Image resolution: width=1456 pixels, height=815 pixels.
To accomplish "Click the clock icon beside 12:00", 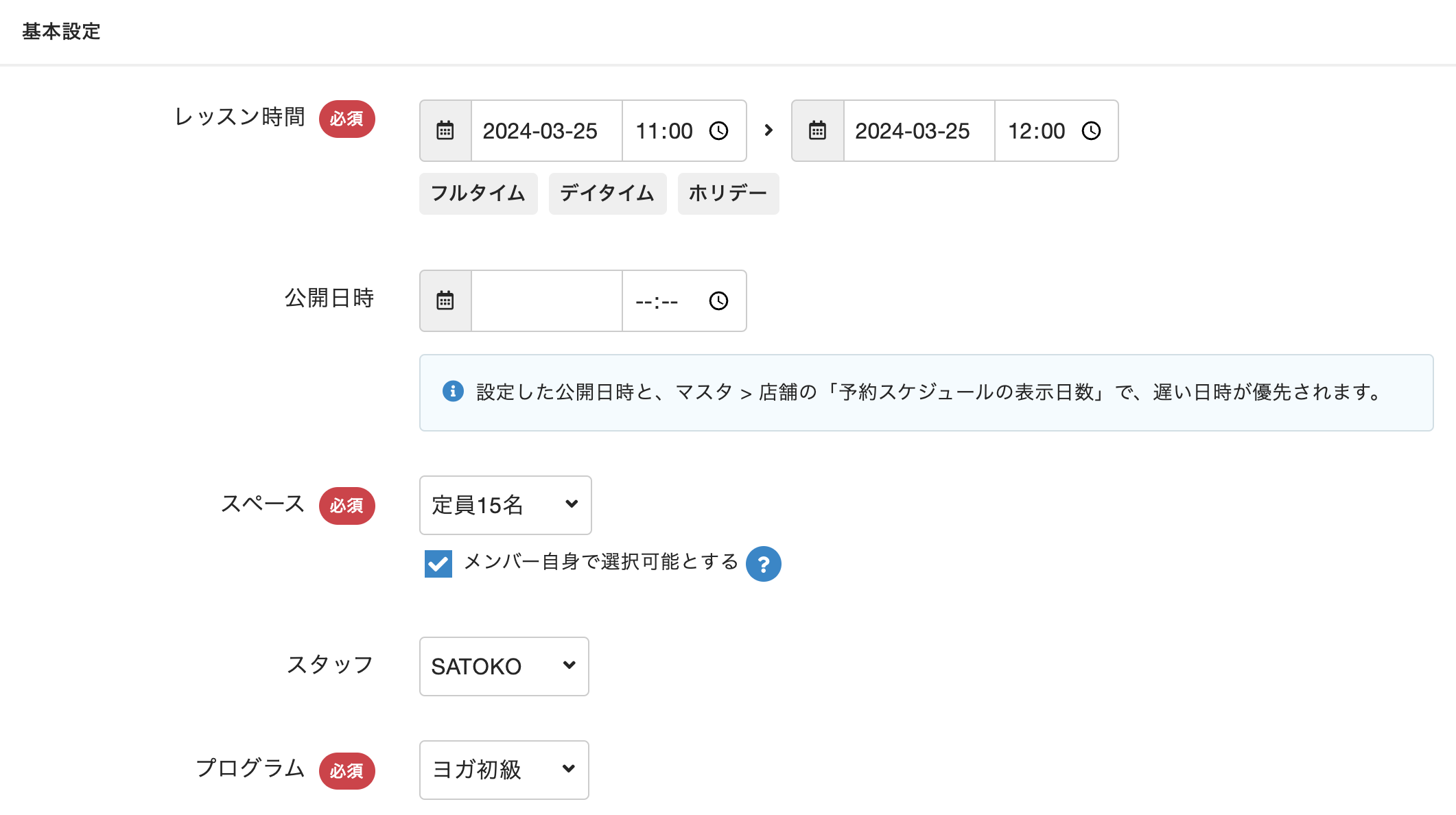I will point(1091,131).
